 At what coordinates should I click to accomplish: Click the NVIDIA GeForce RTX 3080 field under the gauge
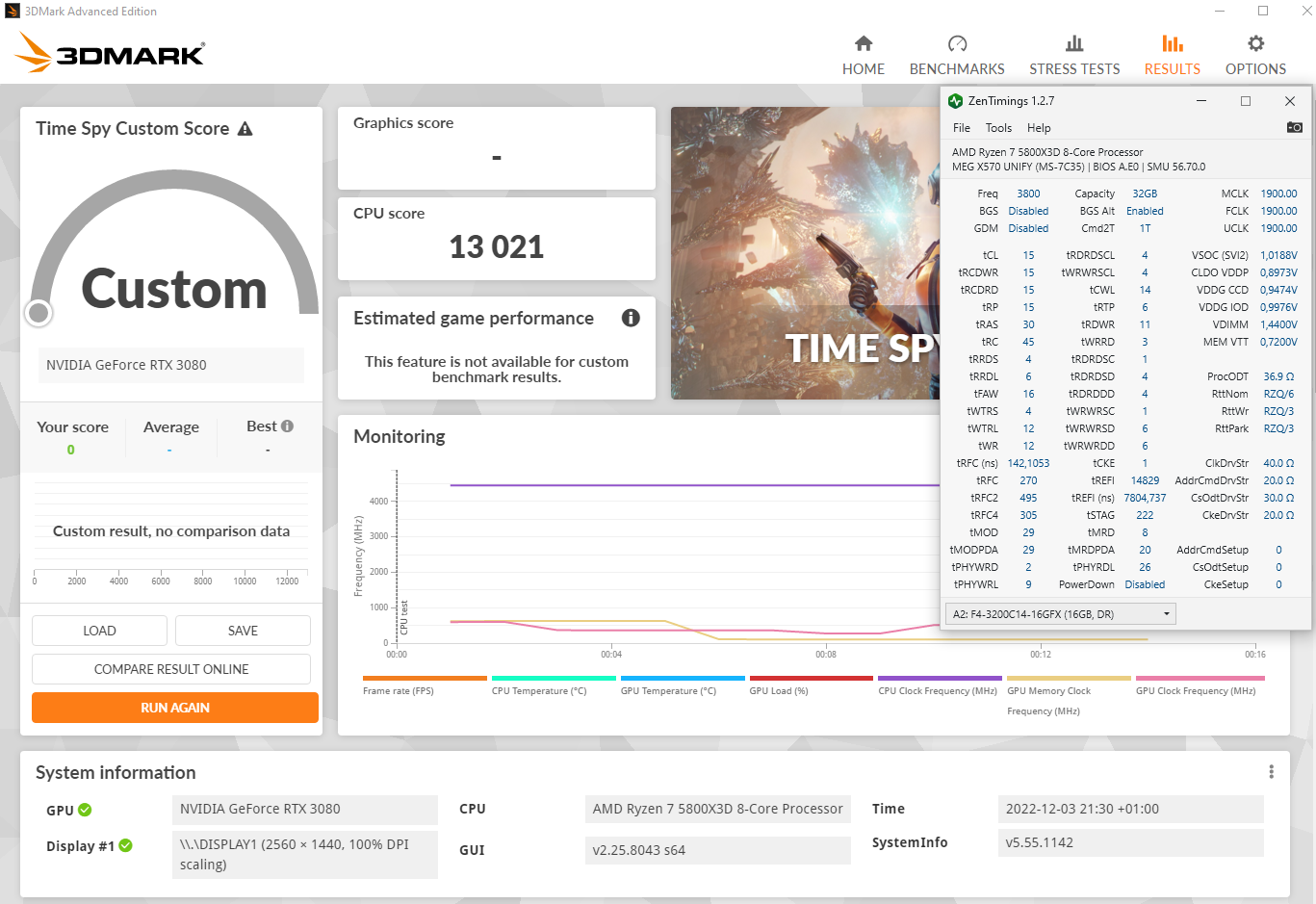pos(171,365)
